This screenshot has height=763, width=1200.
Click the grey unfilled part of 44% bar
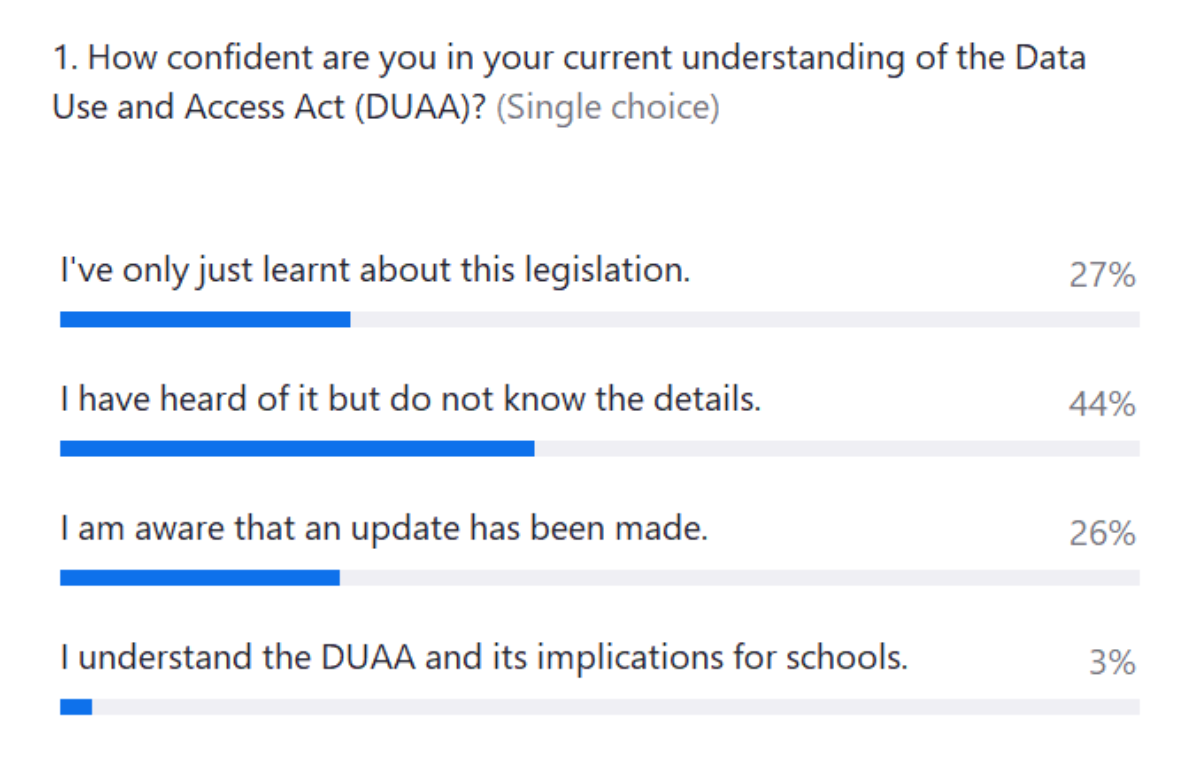pos(837,448)
